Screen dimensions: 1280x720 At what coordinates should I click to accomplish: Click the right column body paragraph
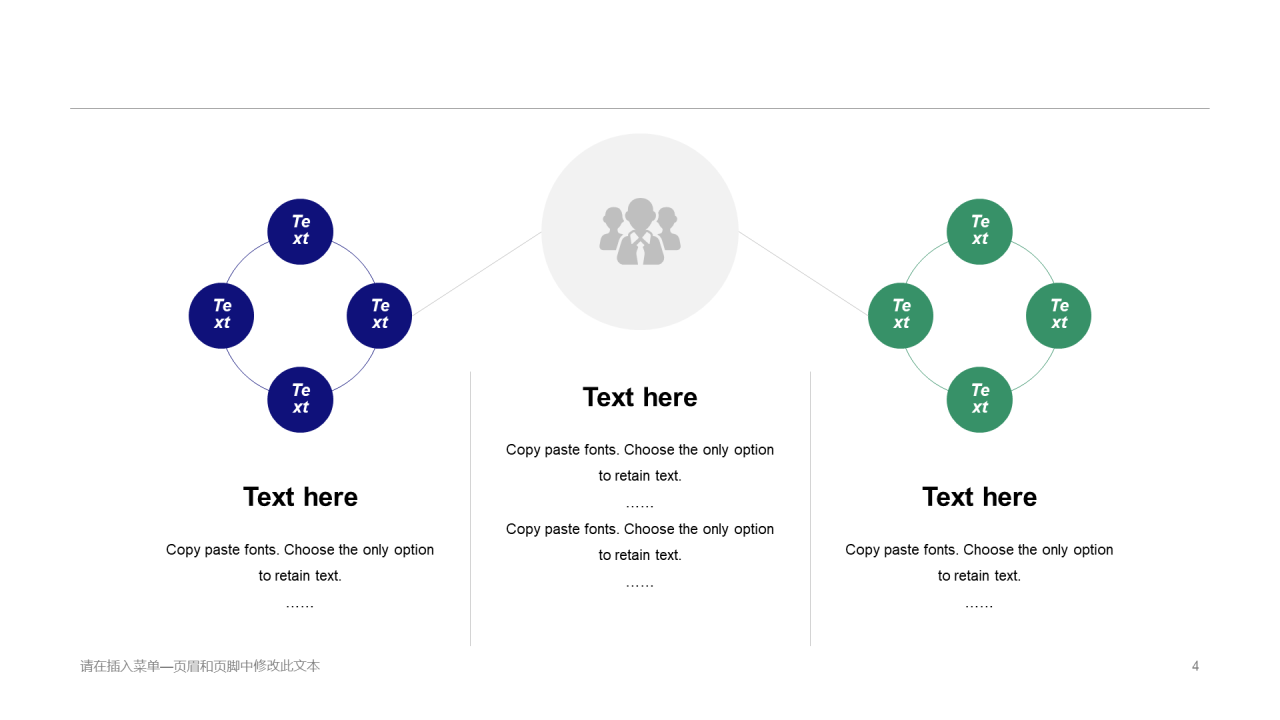(x=980, y=576)
